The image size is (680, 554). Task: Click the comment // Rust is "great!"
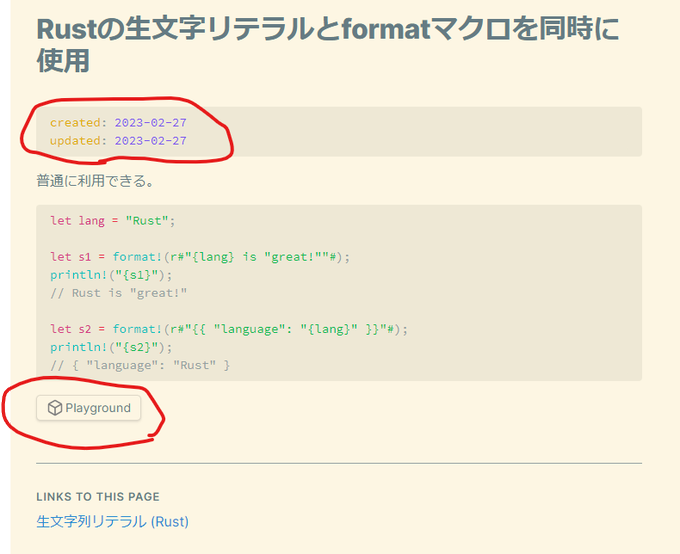118,293
